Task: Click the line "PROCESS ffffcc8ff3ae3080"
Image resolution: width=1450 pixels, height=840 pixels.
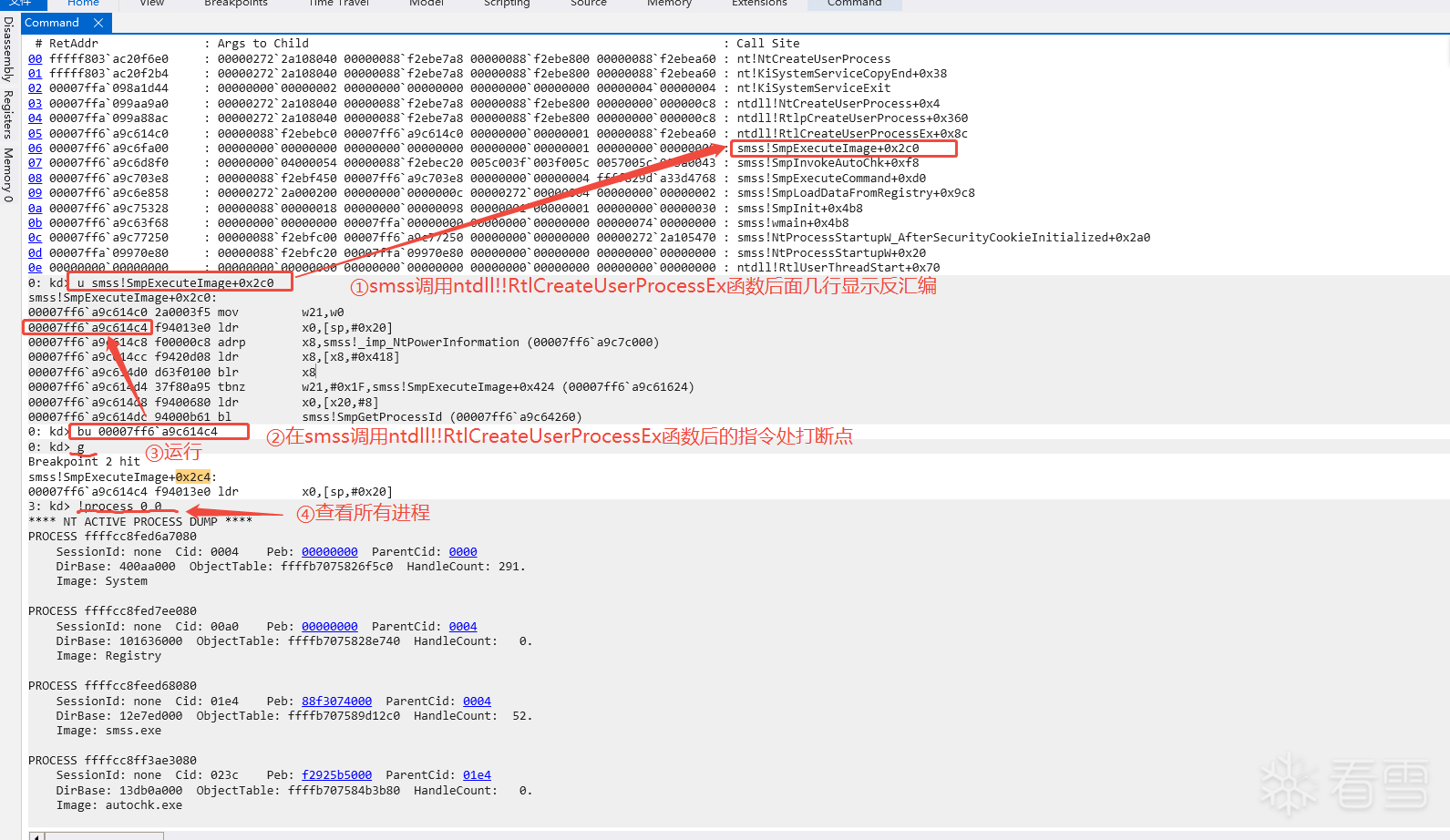Action: (112, 761)
